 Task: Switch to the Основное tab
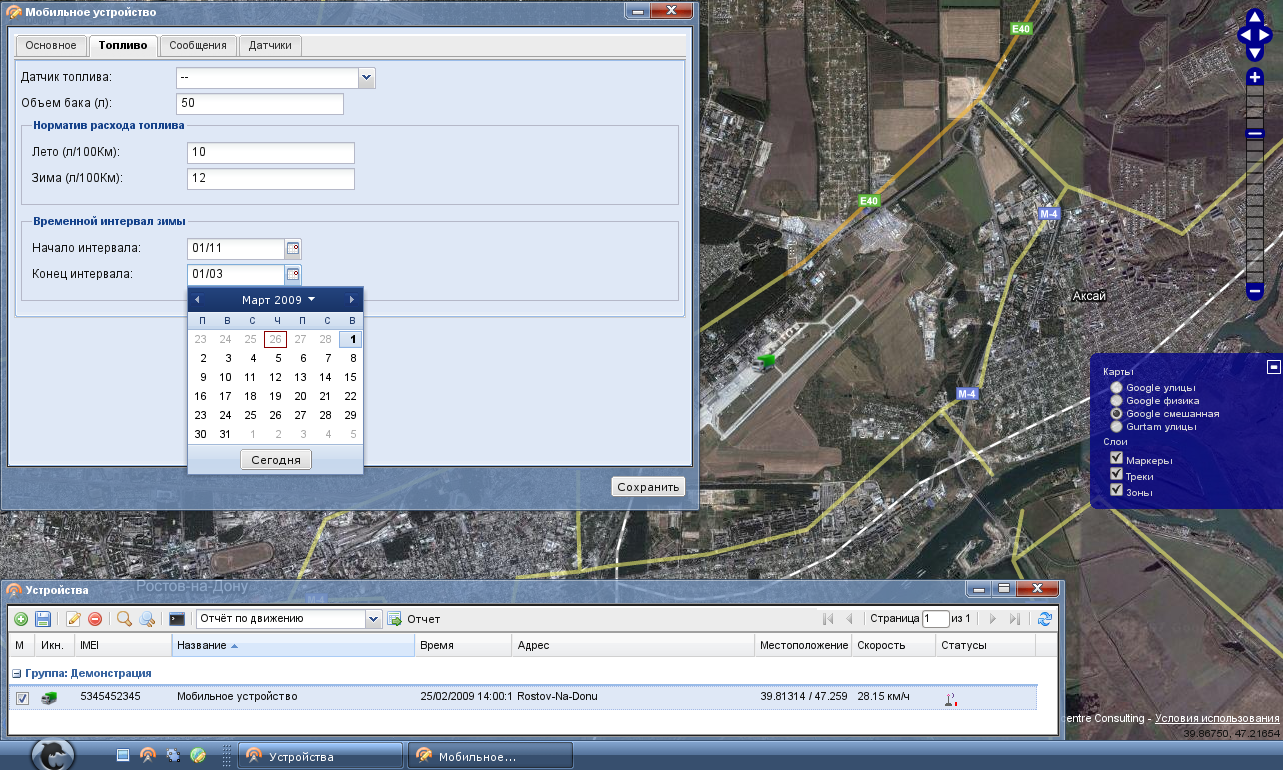tap(51, 45)
